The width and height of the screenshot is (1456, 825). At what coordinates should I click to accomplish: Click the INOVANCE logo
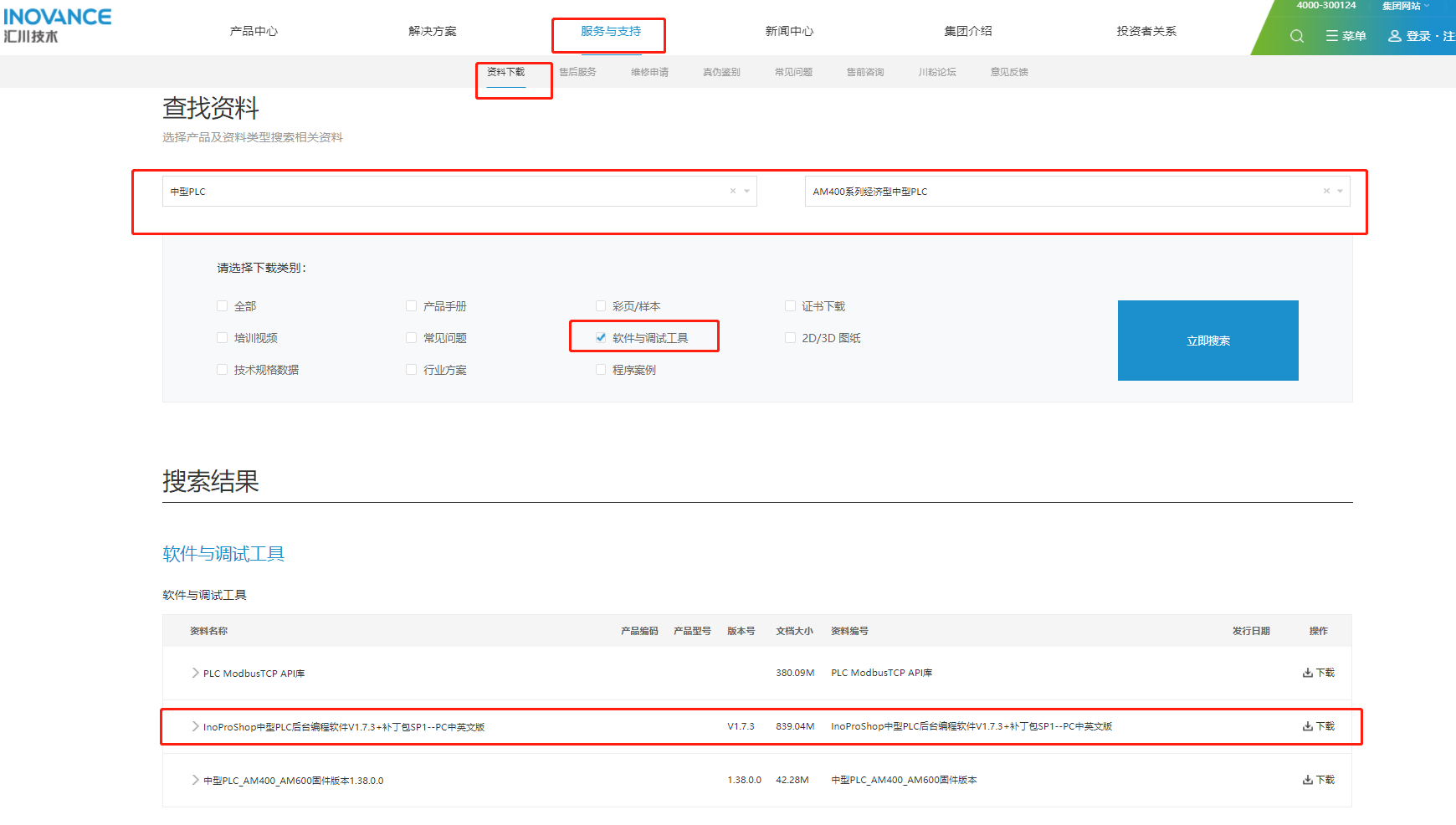click(57, 25)
